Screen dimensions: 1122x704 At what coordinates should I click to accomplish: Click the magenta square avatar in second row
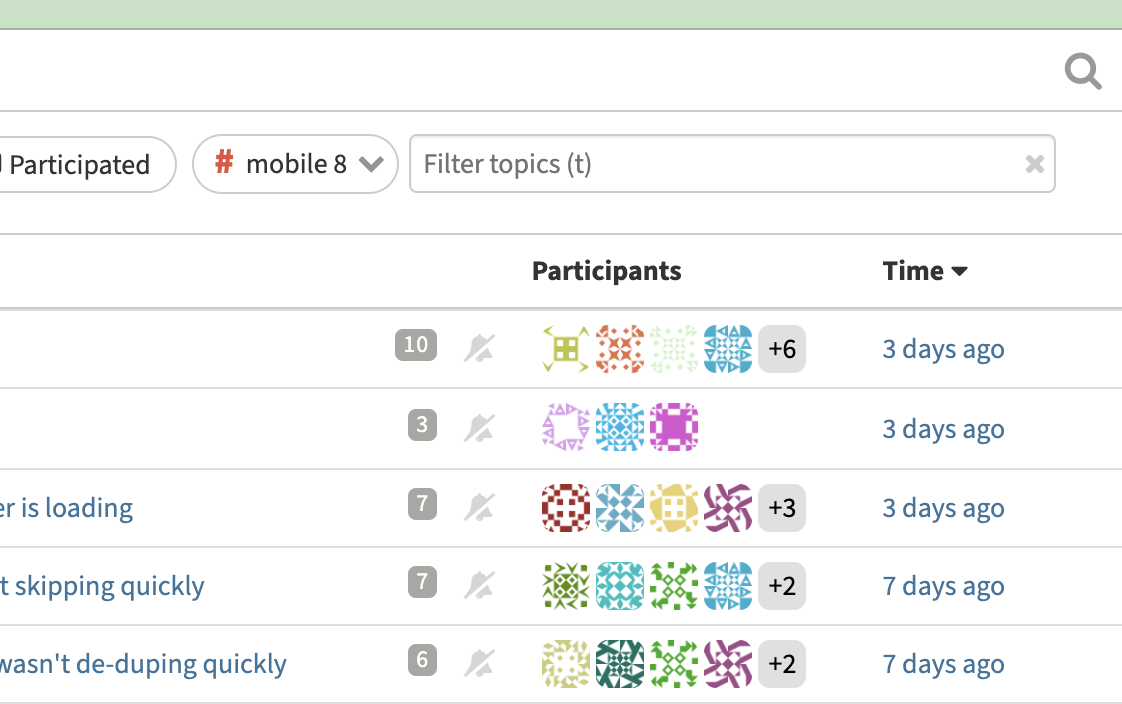coord(674,428)
